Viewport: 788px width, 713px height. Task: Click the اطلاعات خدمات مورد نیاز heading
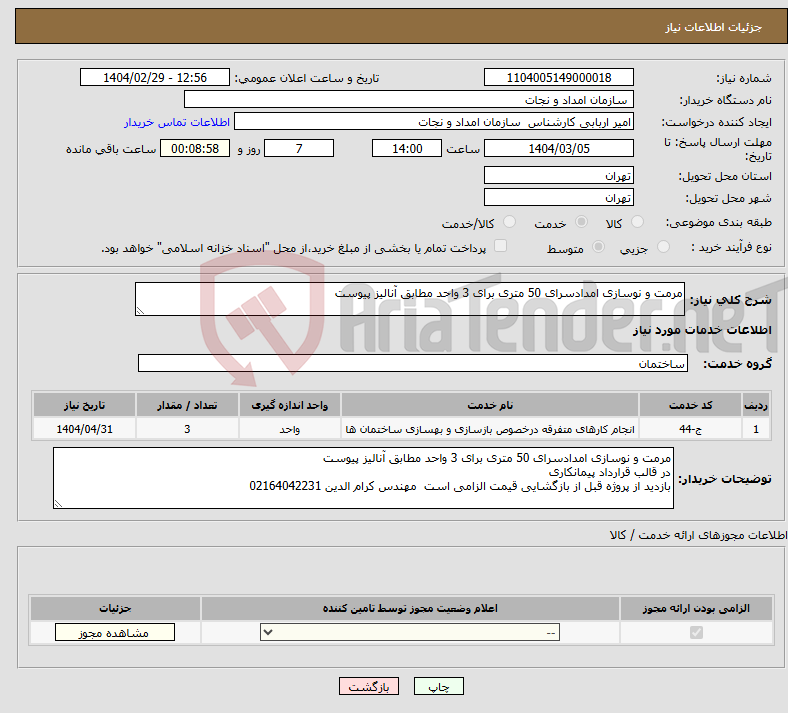702,330
